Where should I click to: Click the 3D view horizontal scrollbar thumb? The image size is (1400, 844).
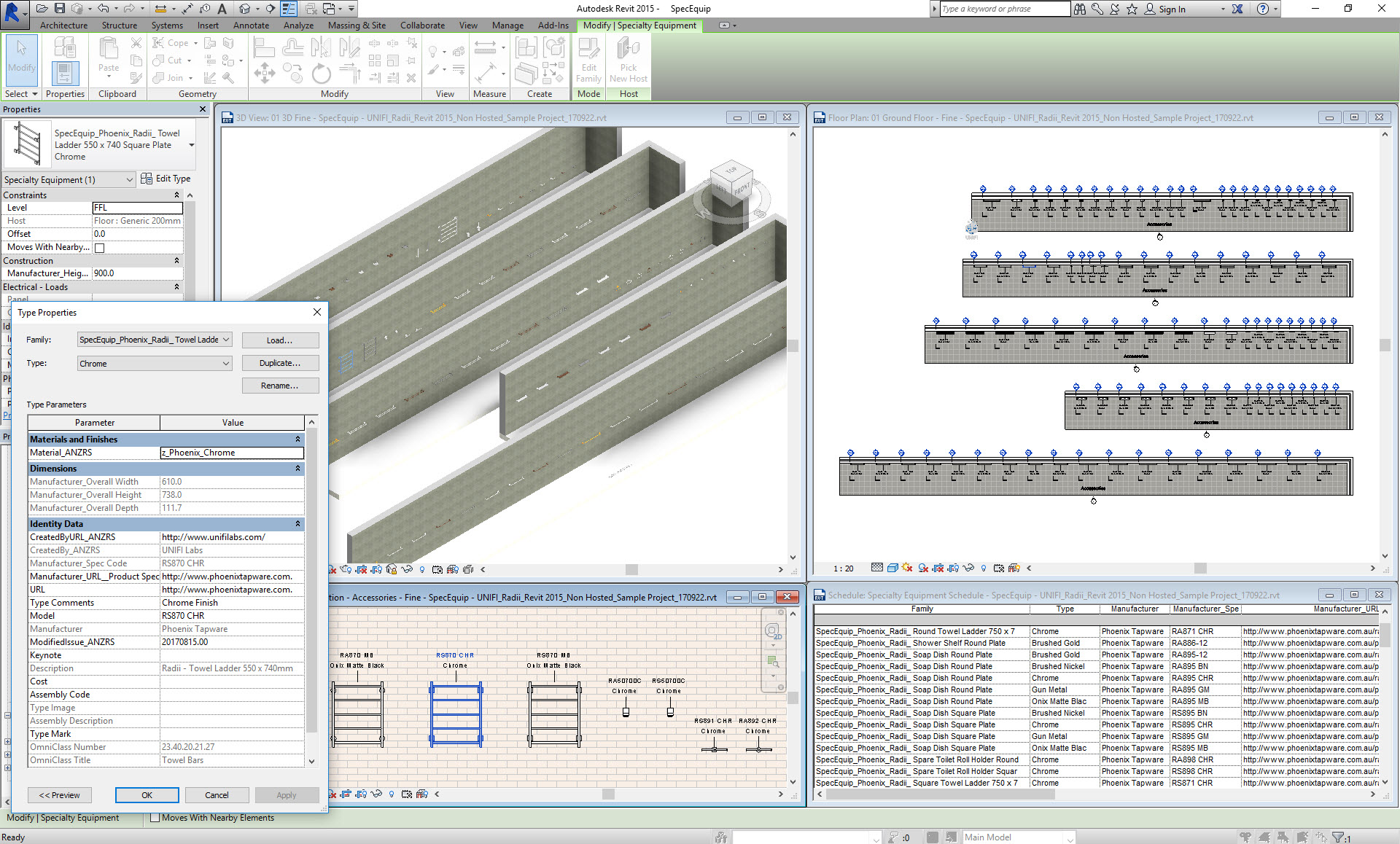(631, 570)
